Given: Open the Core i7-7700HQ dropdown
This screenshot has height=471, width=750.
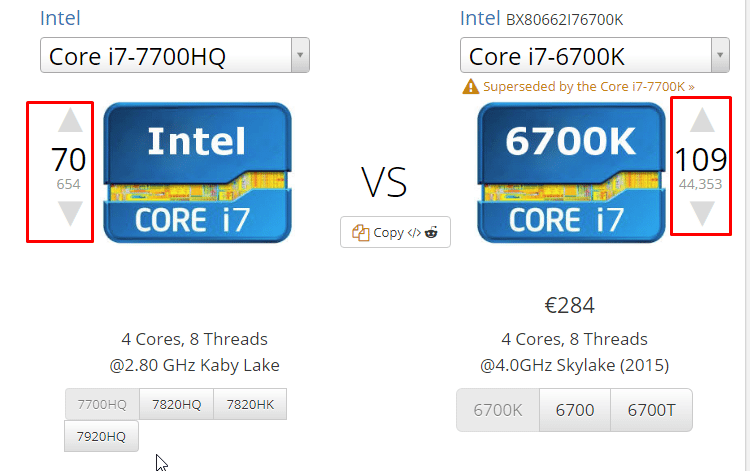Looking at the screenshot, I should coord(175,56).
